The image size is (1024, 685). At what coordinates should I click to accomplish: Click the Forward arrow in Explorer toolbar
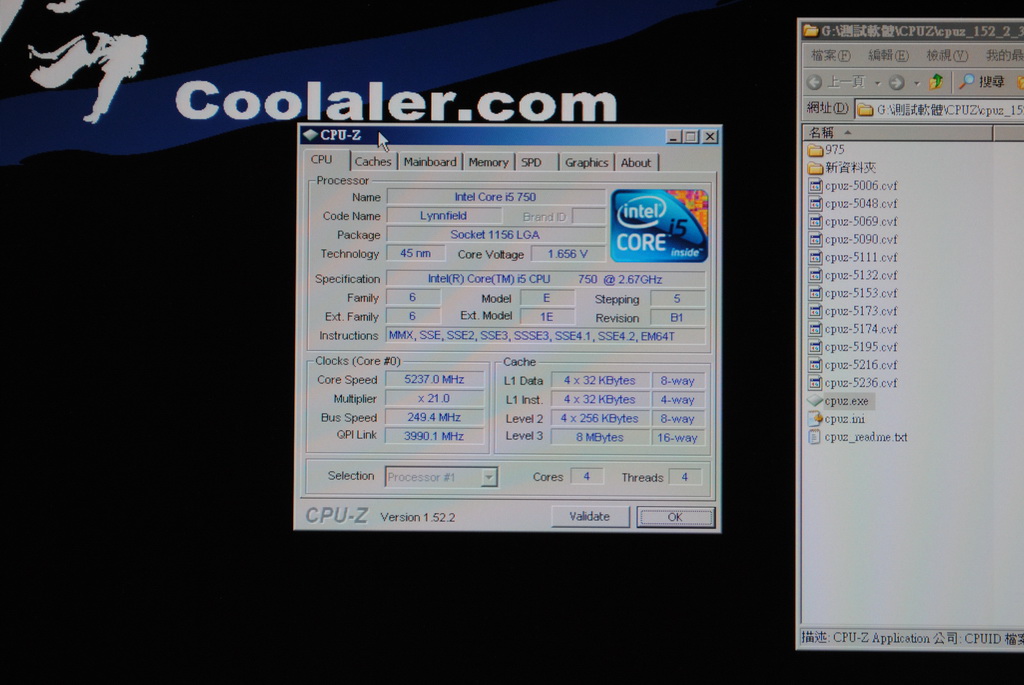coord(897,82)
